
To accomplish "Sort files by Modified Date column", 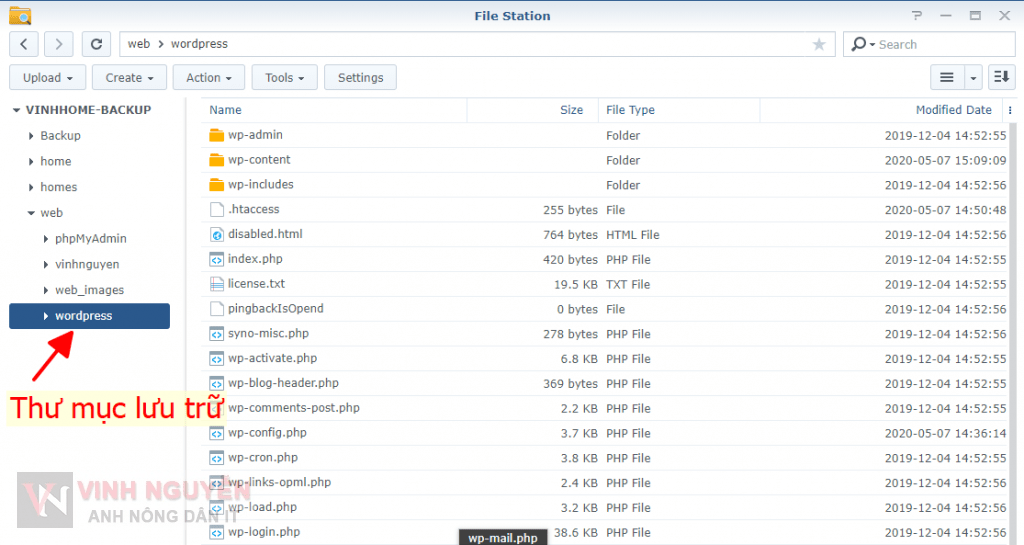I will pos(953,110).
